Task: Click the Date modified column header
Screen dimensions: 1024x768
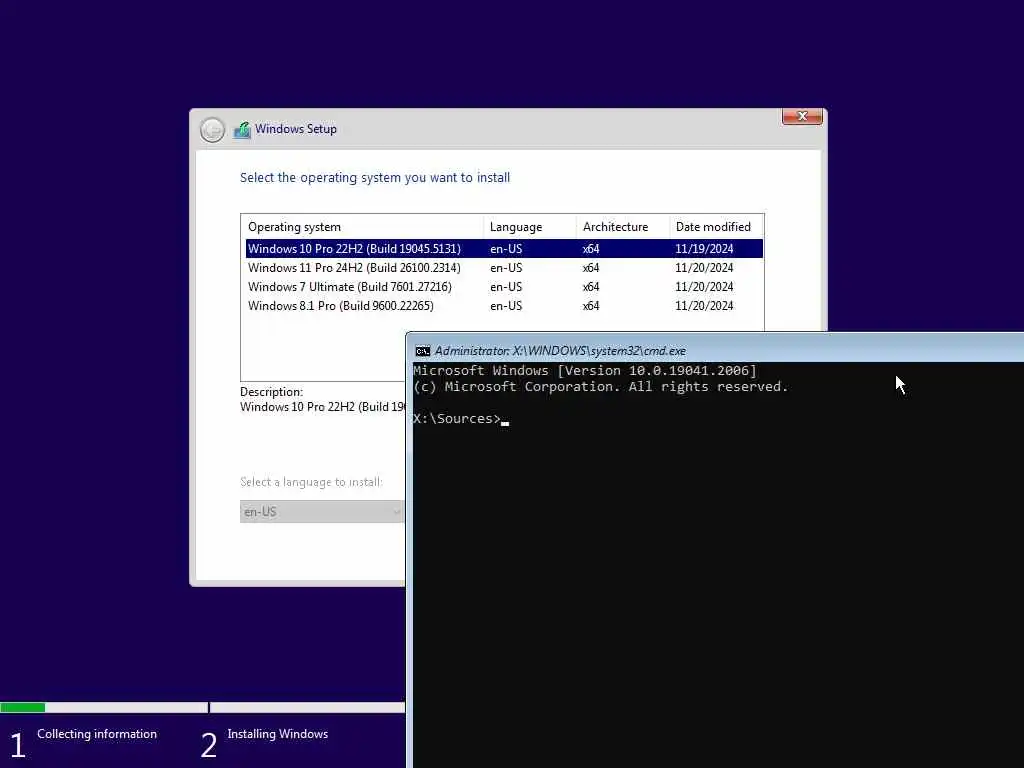Action: click(716, 227)
